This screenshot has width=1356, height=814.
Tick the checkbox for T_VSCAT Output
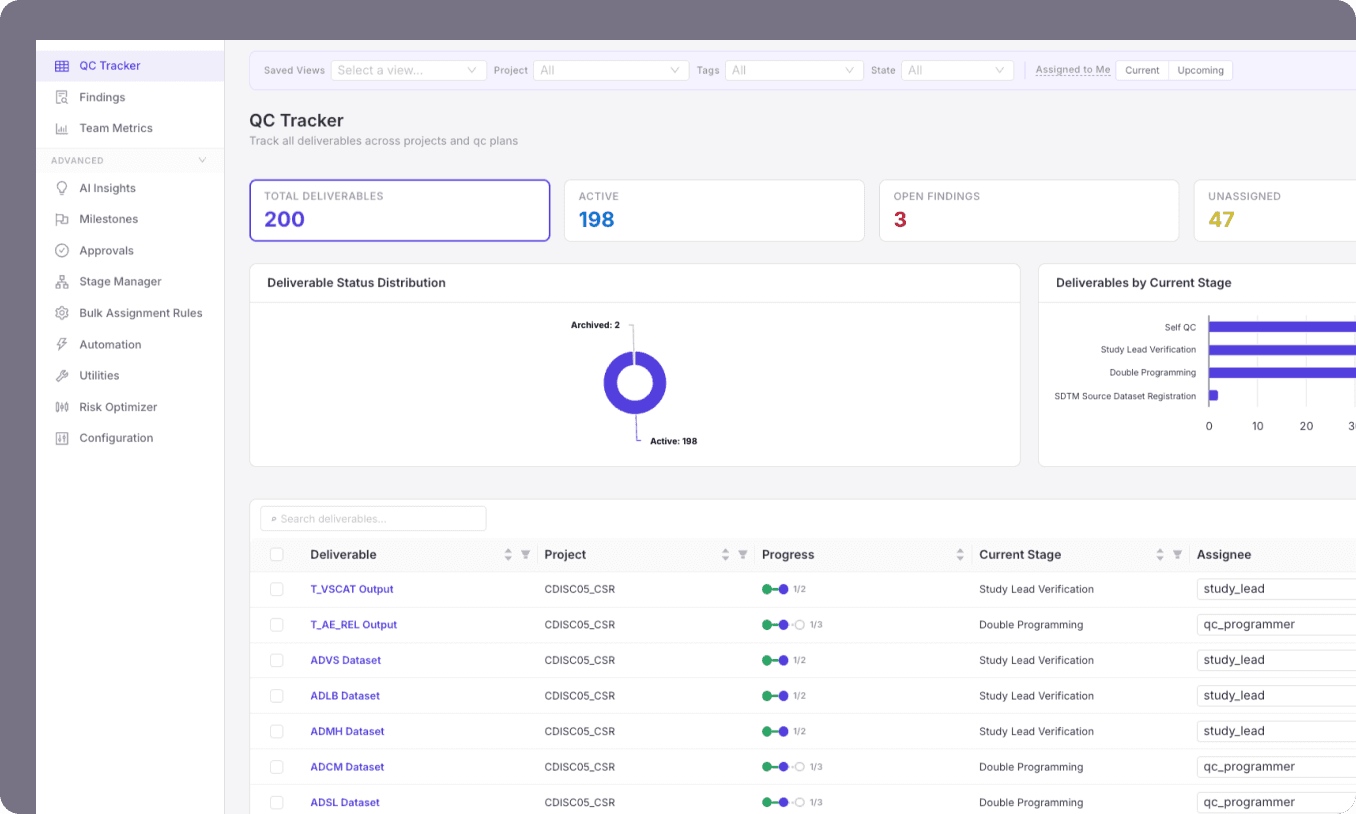pos(277,589)
